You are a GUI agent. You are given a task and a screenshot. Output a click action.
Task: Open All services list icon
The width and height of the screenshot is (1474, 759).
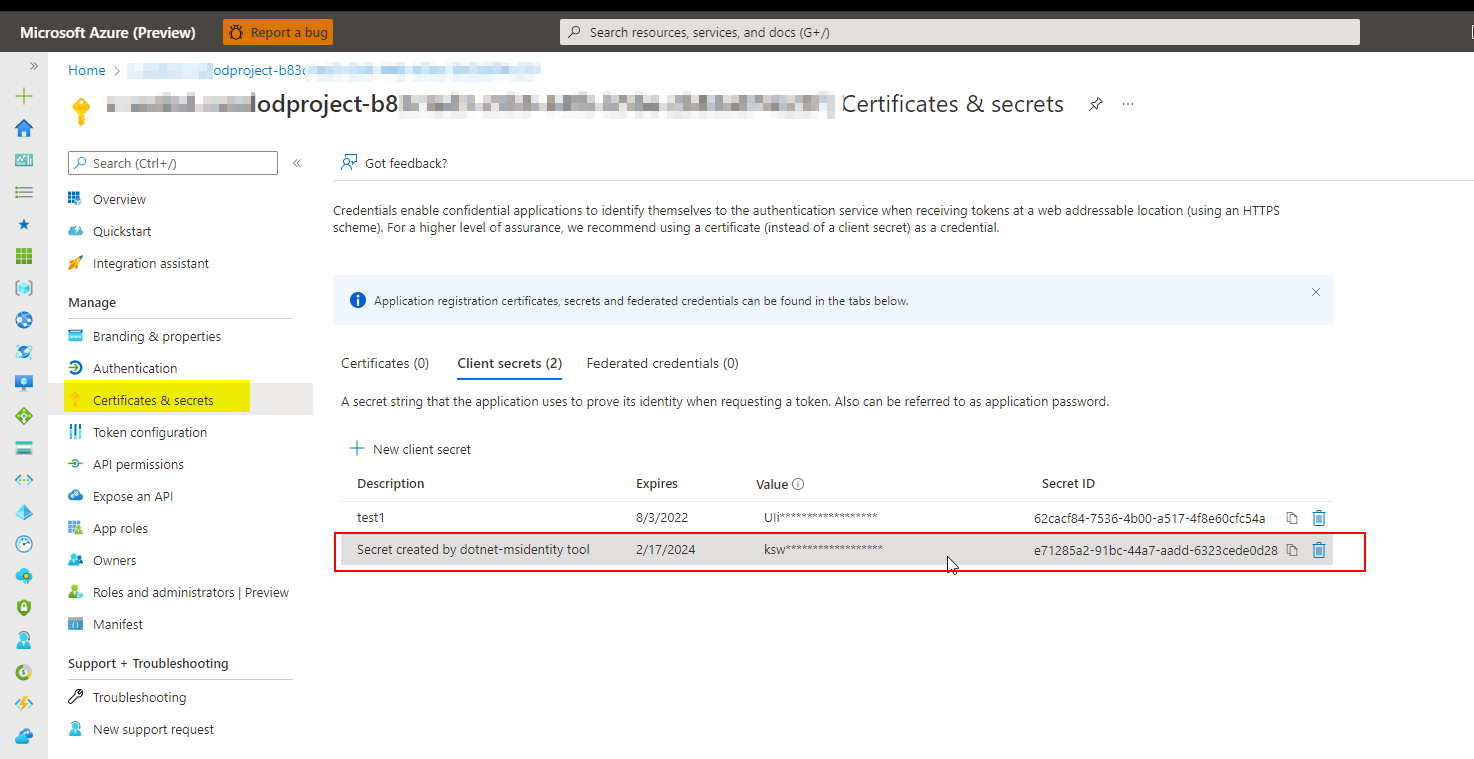(x=24, y=192)
